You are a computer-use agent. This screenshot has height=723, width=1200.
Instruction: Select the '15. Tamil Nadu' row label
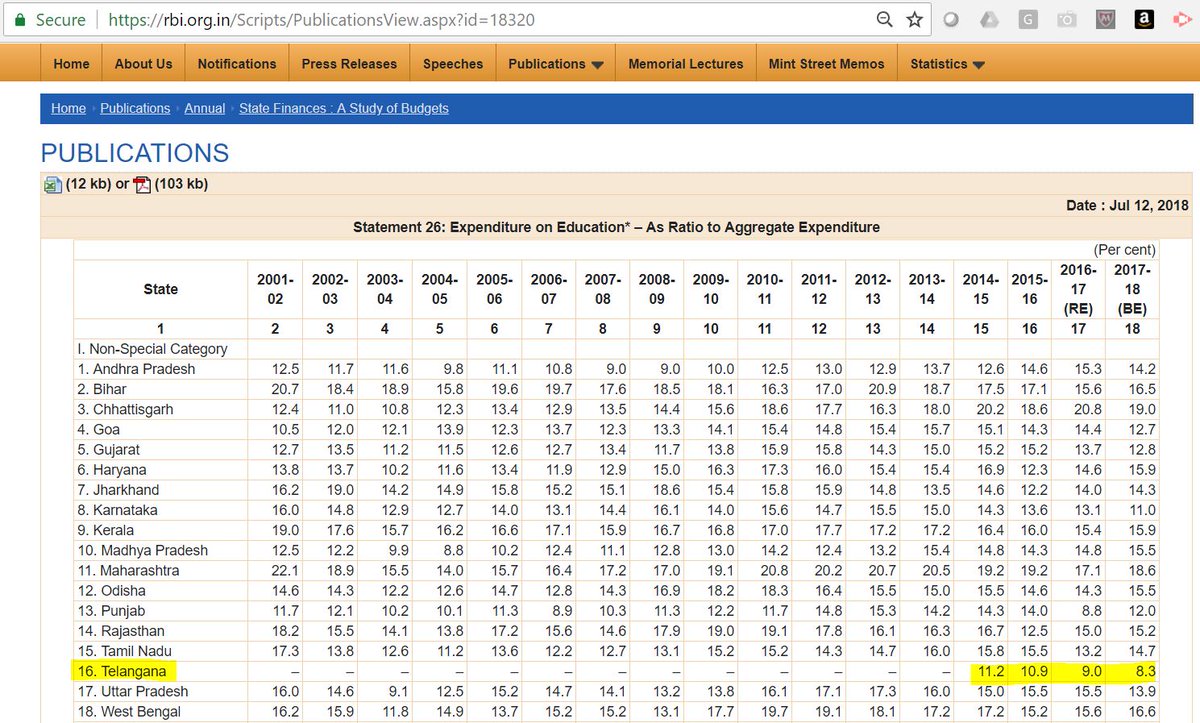click(123, 651)
